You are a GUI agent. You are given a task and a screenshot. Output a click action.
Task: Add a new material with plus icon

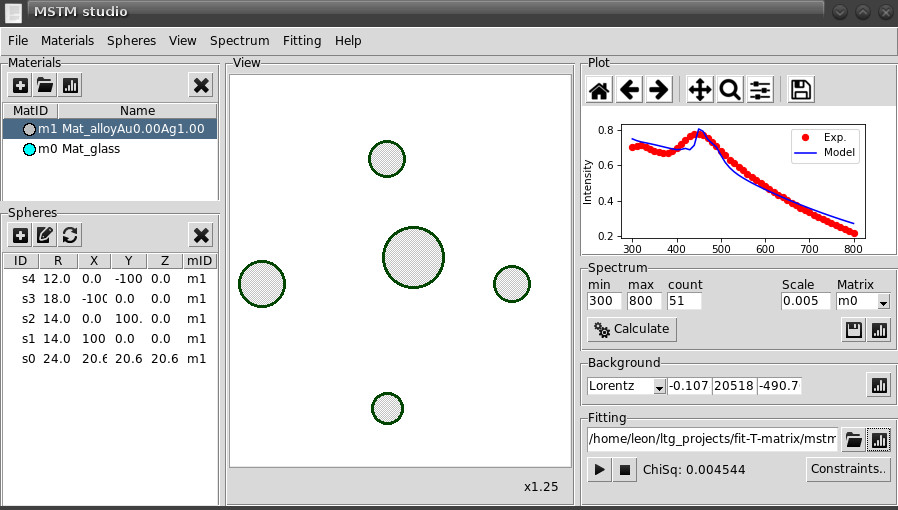click(x=20, y=86)
